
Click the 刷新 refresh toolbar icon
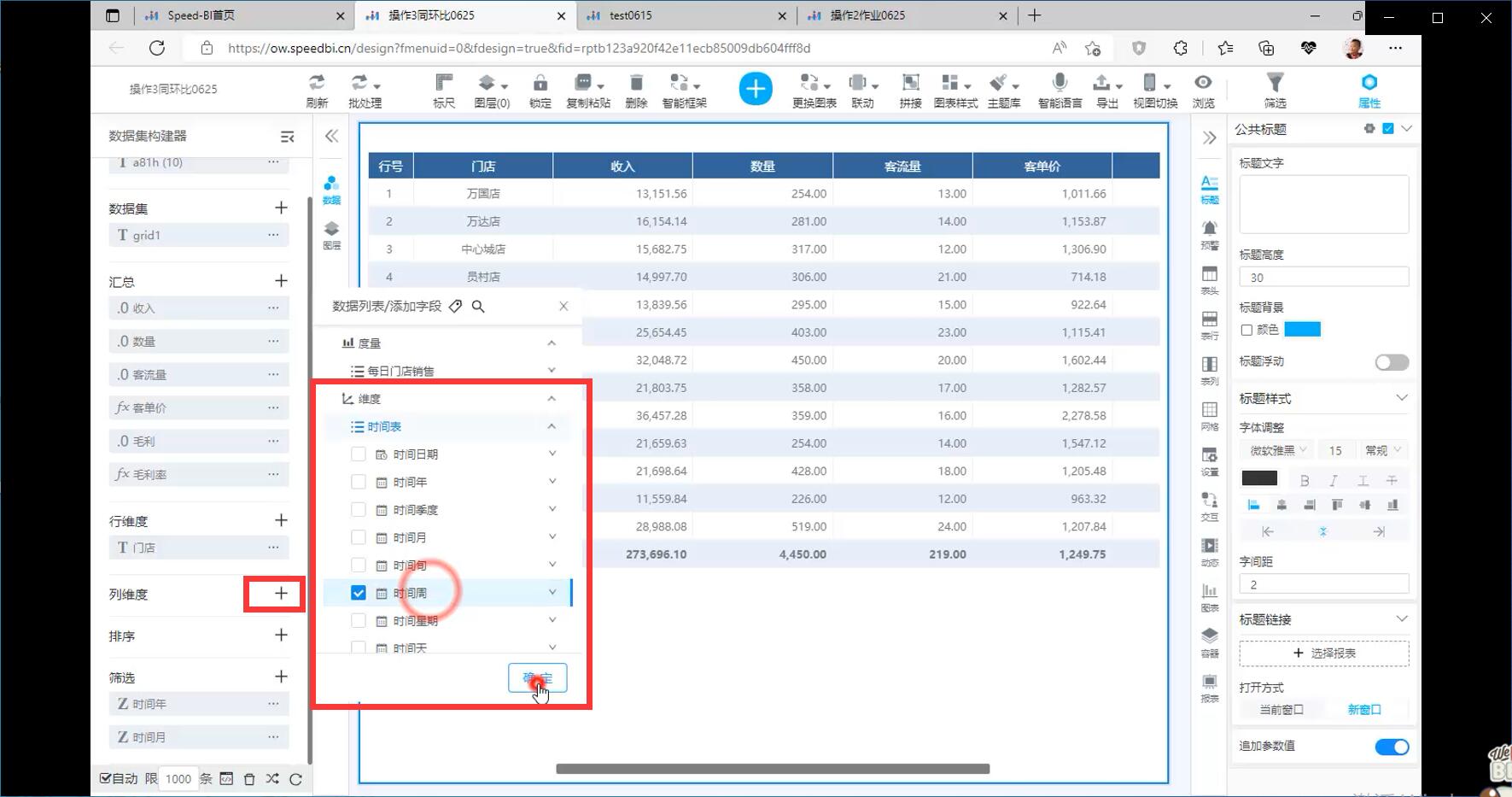pos(317,84)
